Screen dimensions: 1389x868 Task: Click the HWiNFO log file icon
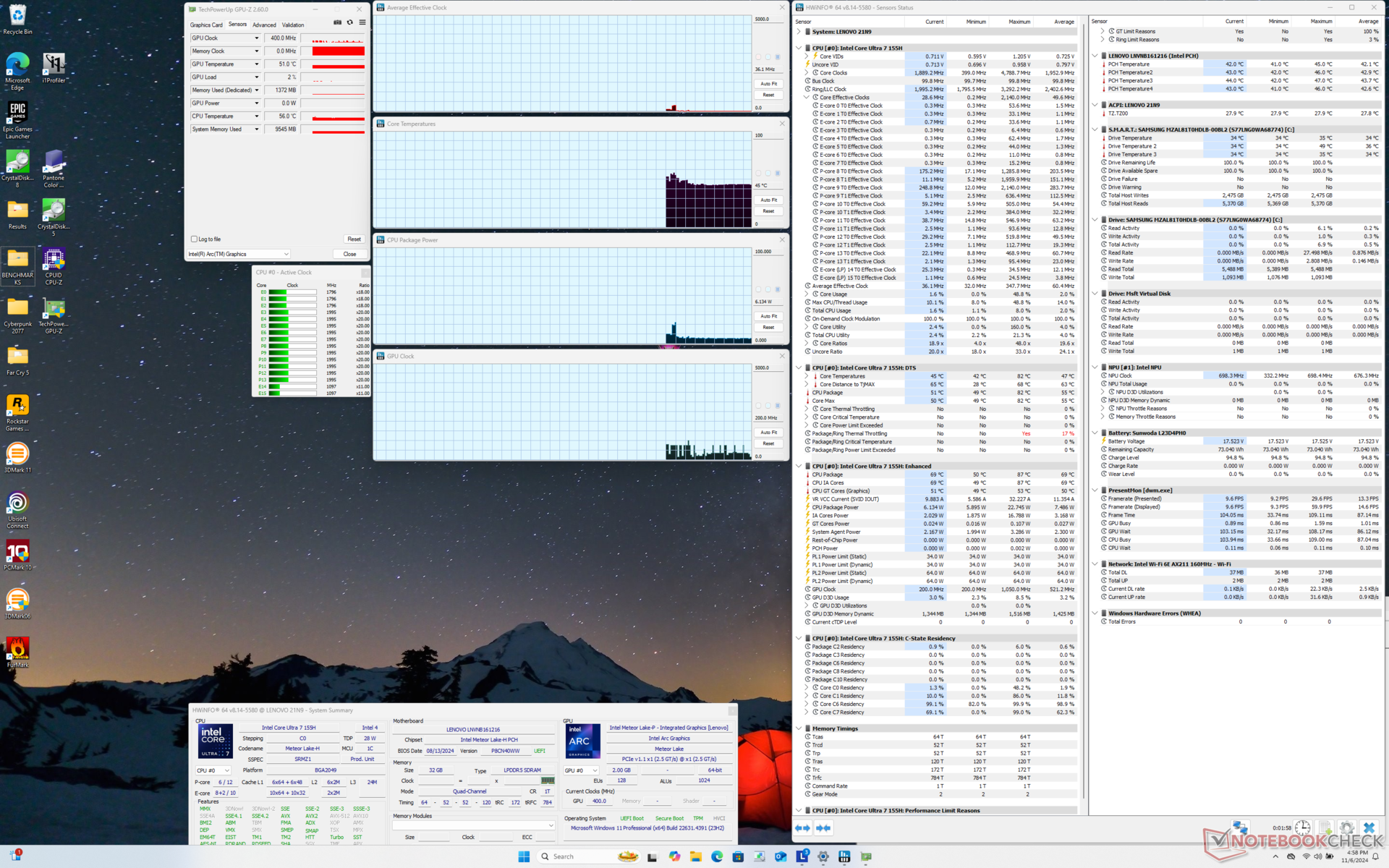pyautogui.click(x=1325, y=828)
